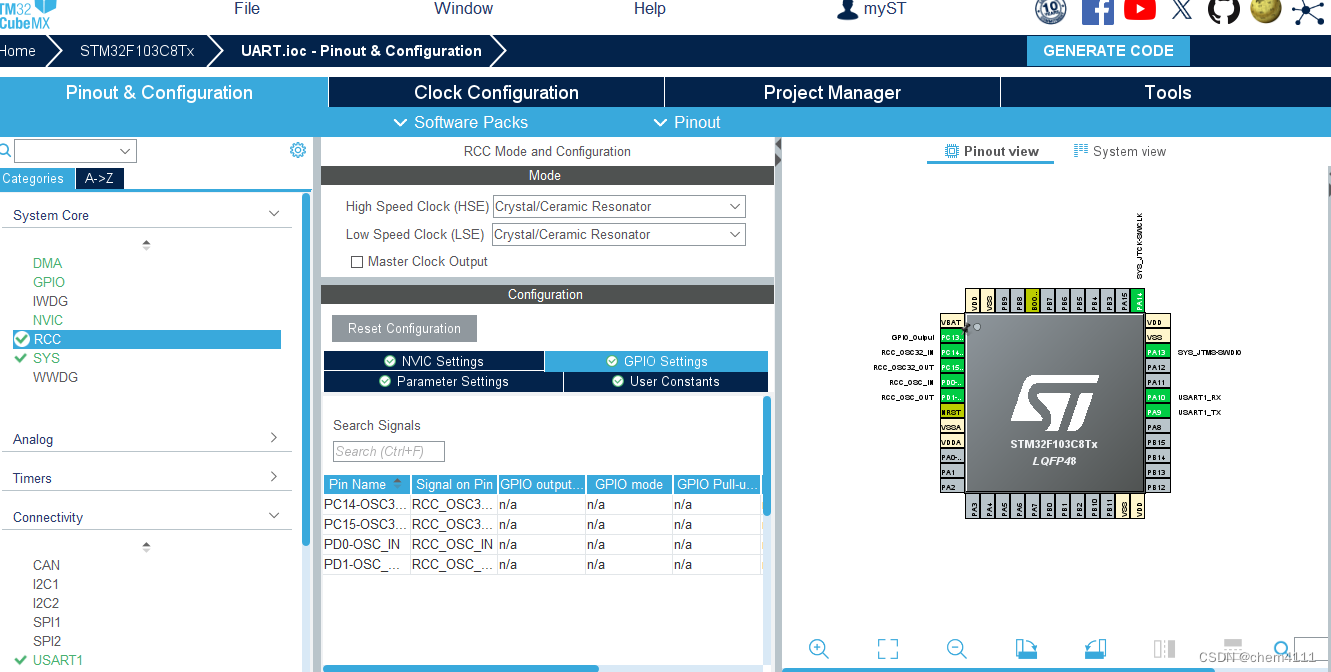The image size is (1331, 672).
Task: Expand the Analog category
Action: pos(274,438)
